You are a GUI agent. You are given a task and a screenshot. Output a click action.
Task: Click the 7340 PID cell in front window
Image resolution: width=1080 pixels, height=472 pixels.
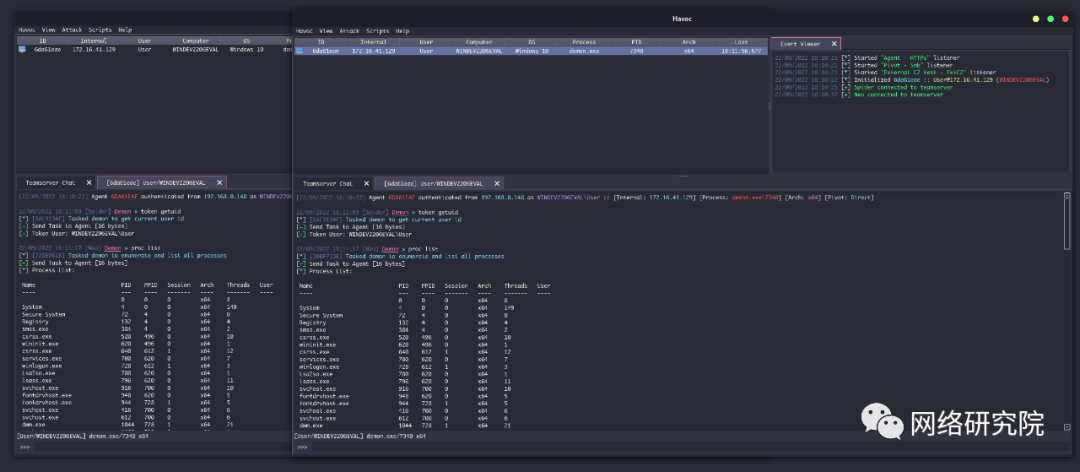pos(636,51)
